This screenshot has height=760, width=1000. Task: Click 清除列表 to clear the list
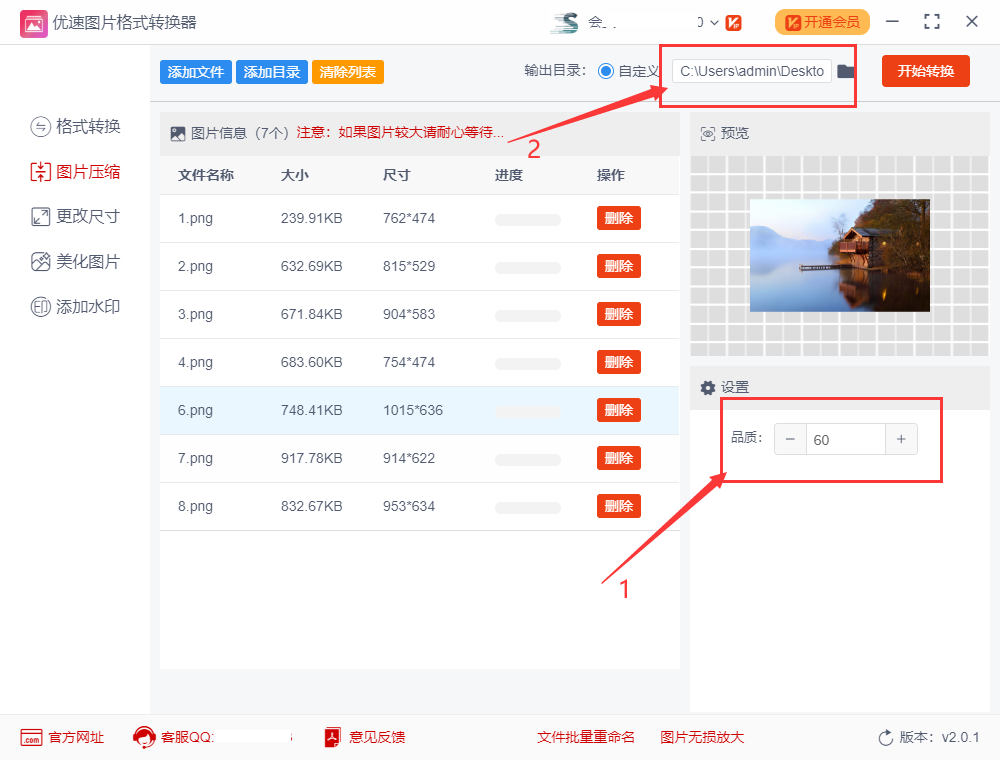[x=347, y=71]
